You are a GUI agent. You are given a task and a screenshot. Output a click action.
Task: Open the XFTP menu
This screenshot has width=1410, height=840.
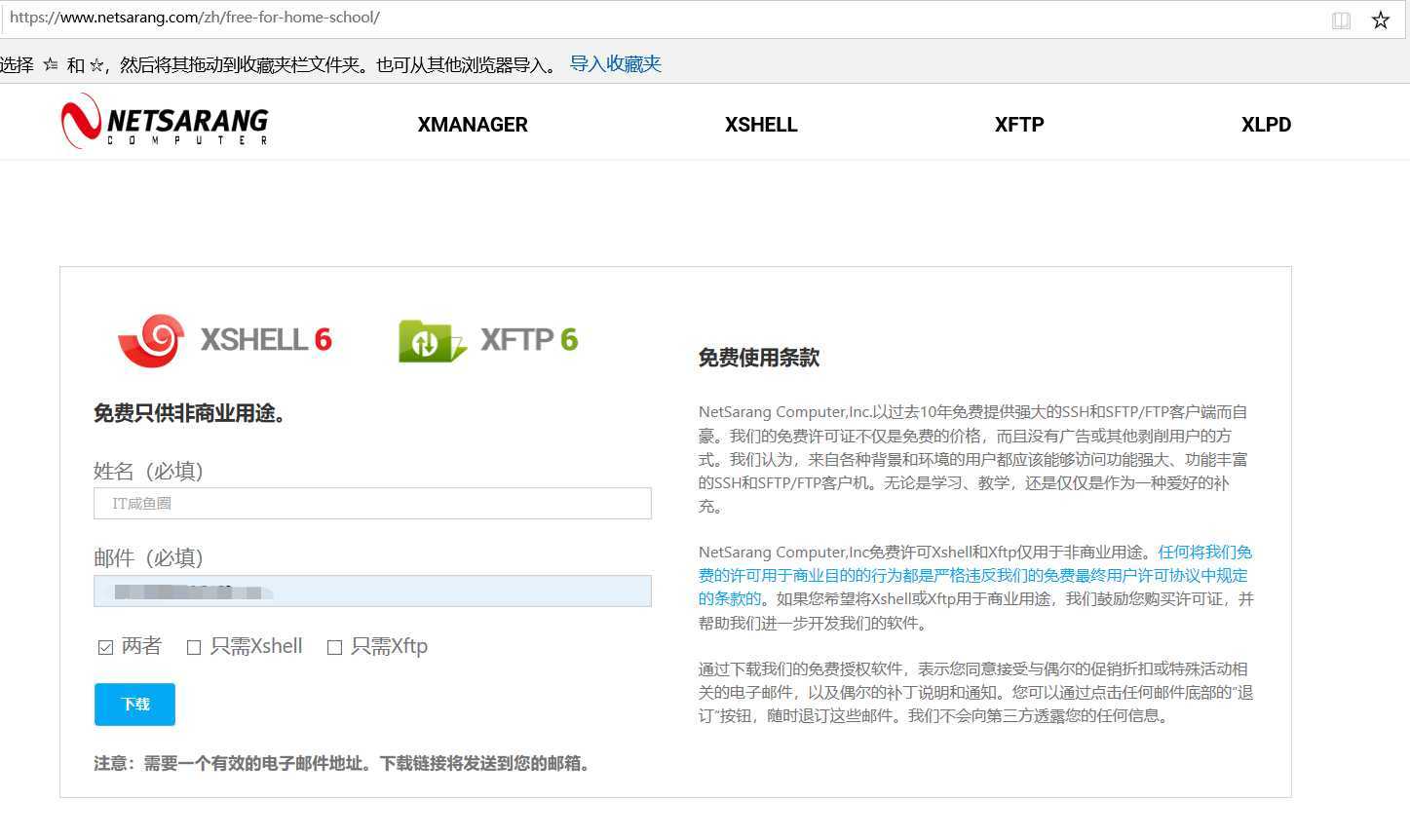pos(1019,125)
